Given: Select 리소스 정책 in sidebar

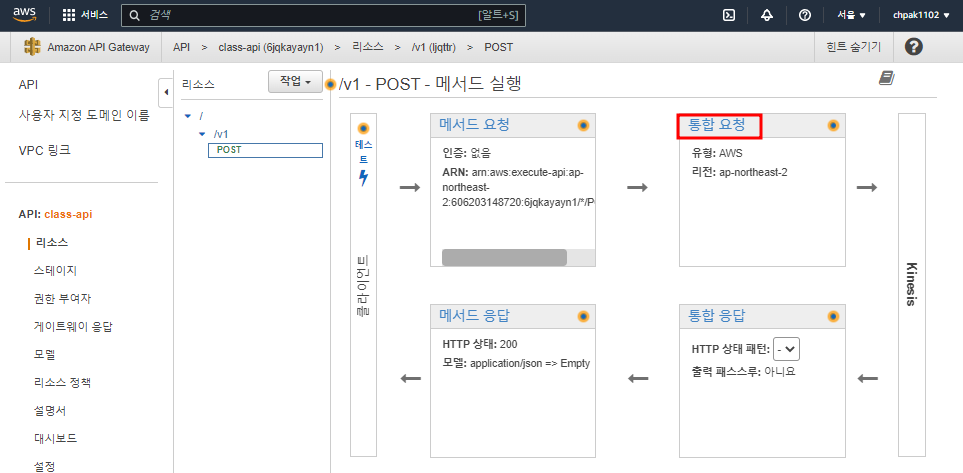Looking at the screenshot, I should [62, 383].
